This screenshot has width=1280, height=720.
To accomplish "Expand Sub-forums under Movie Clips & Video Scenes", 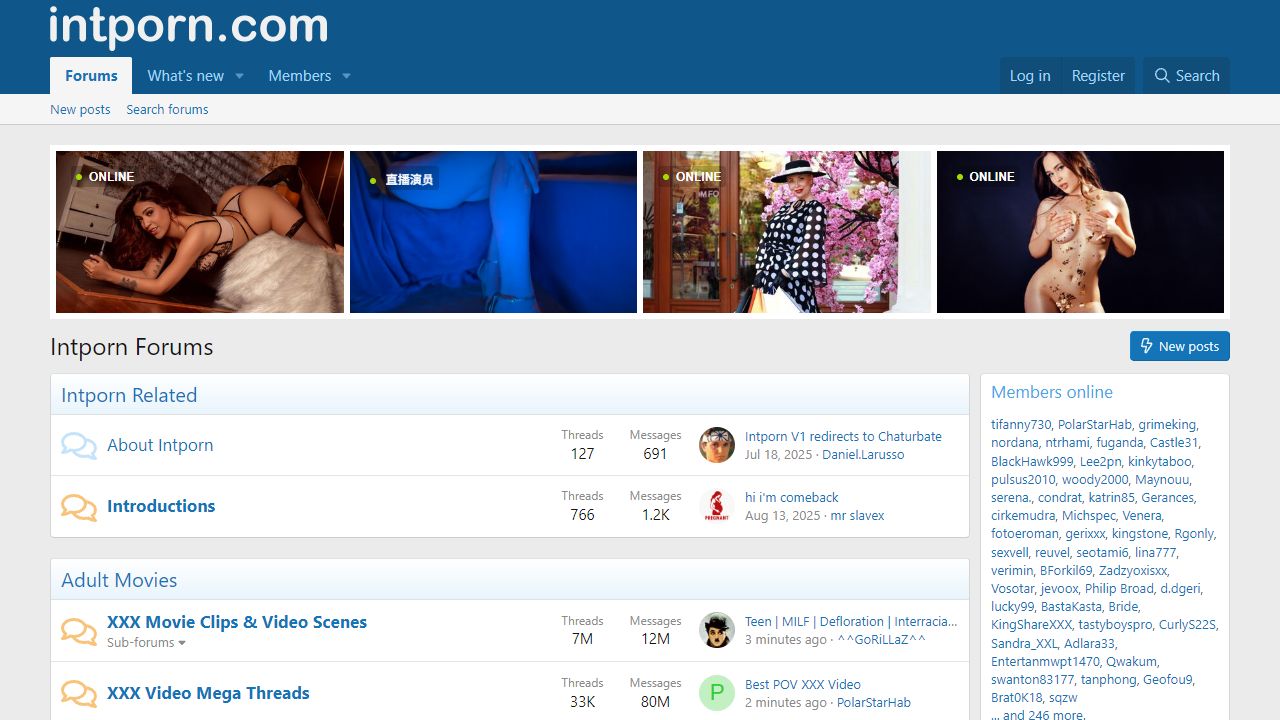I will [147, 643].
